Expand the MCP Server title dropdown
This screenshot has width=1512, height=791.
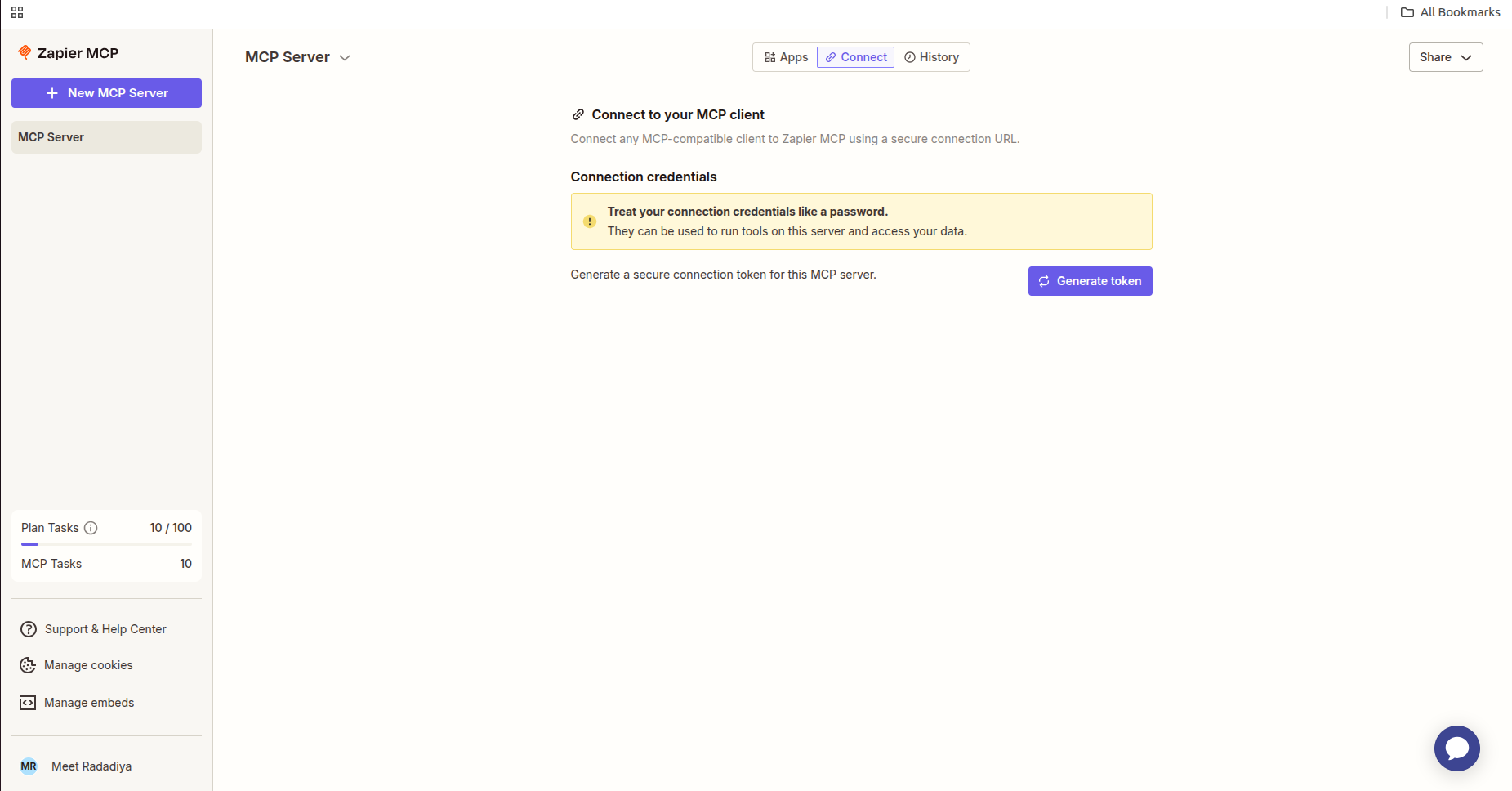345,58
